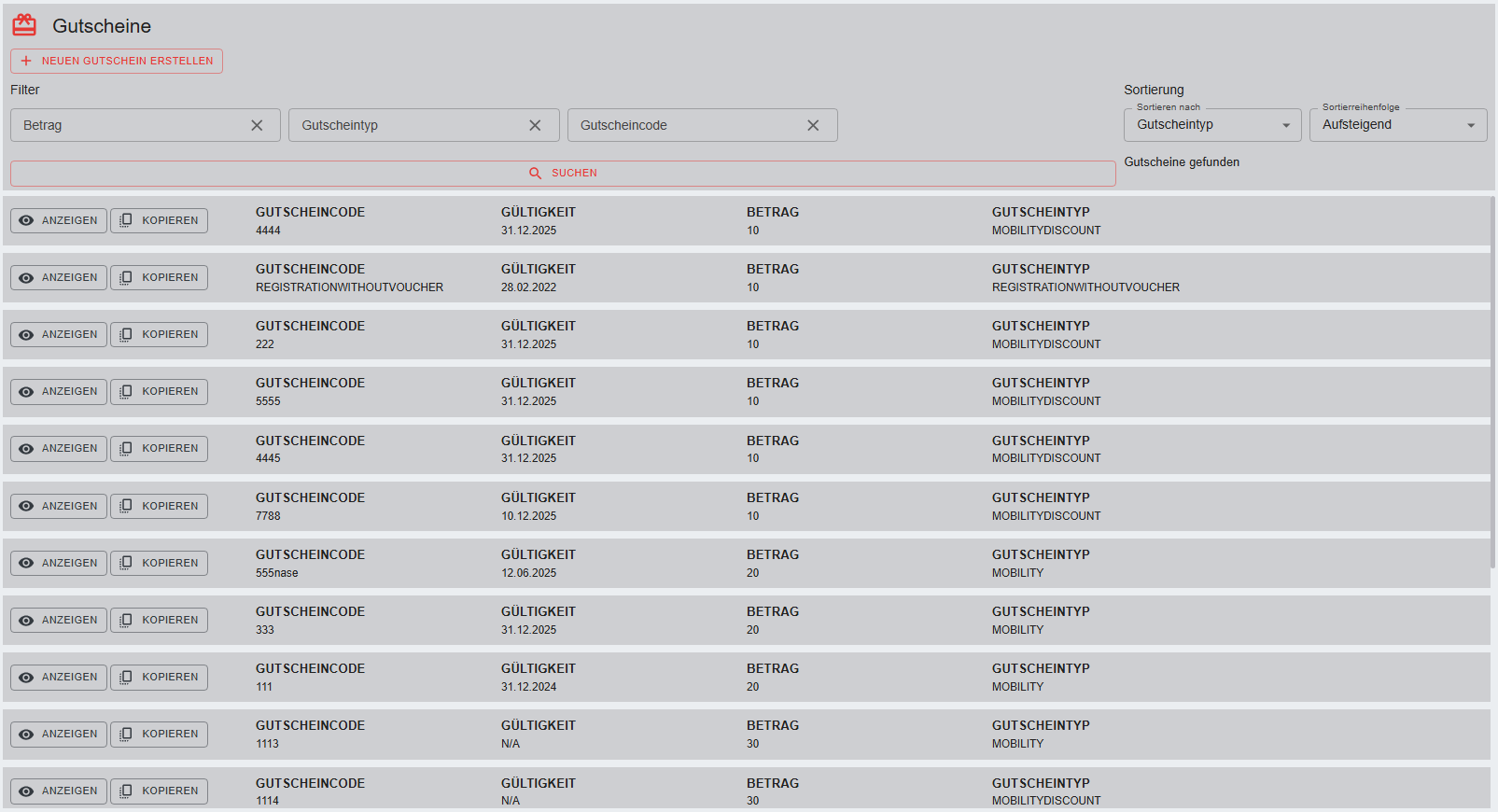Click the copy icon for voucher REGISTRATIONWITHOUTVOUCHER

pos(126,277)
